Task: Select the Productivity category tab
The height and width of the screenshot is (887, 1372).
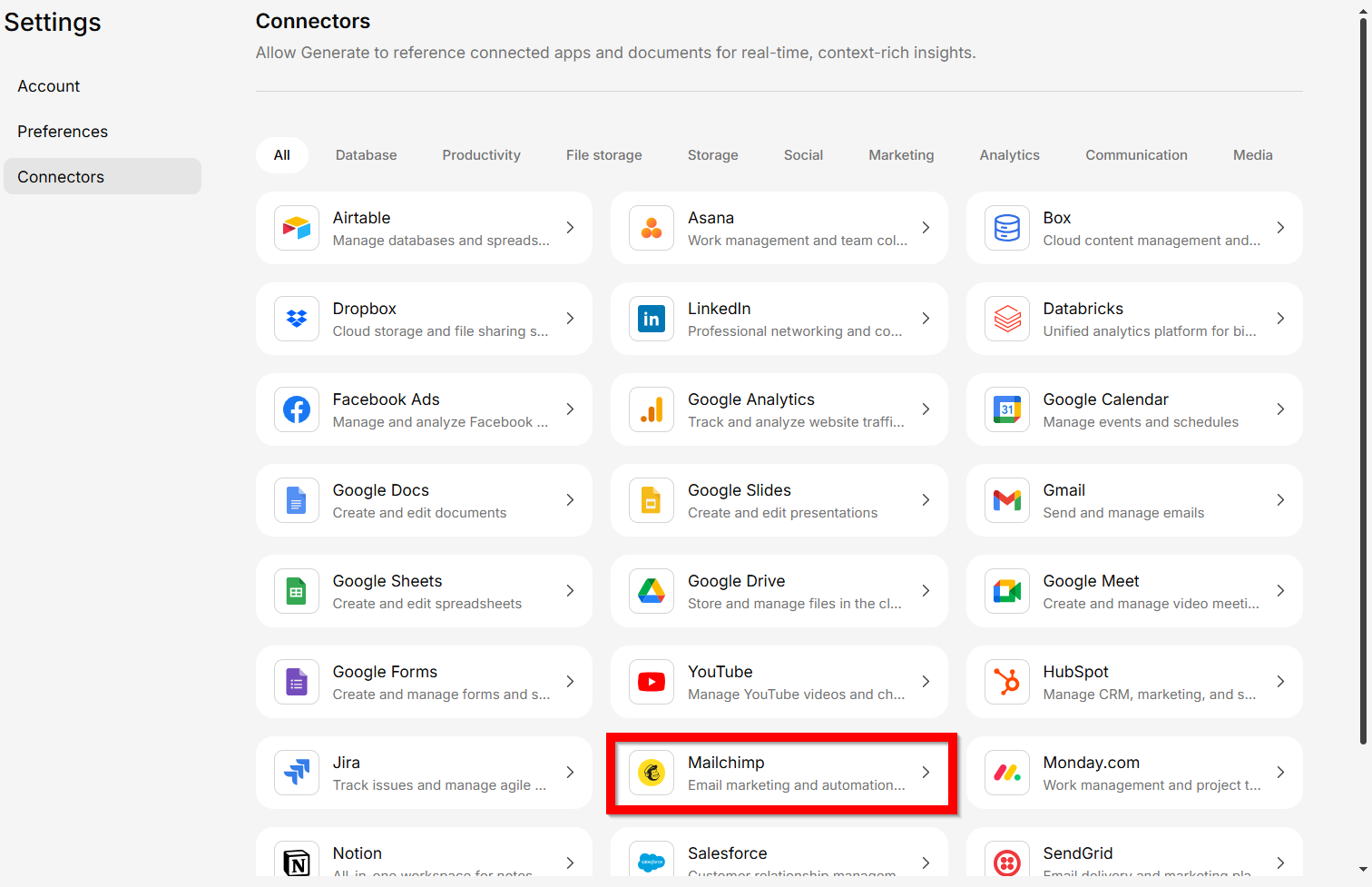Action: point(481,155)
